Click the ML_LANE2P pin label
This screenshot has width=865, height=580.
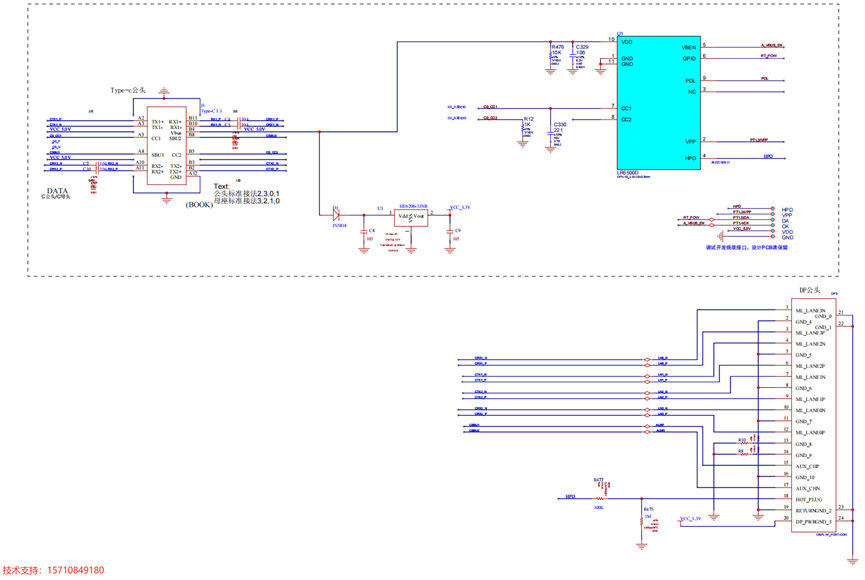[810, 366]
